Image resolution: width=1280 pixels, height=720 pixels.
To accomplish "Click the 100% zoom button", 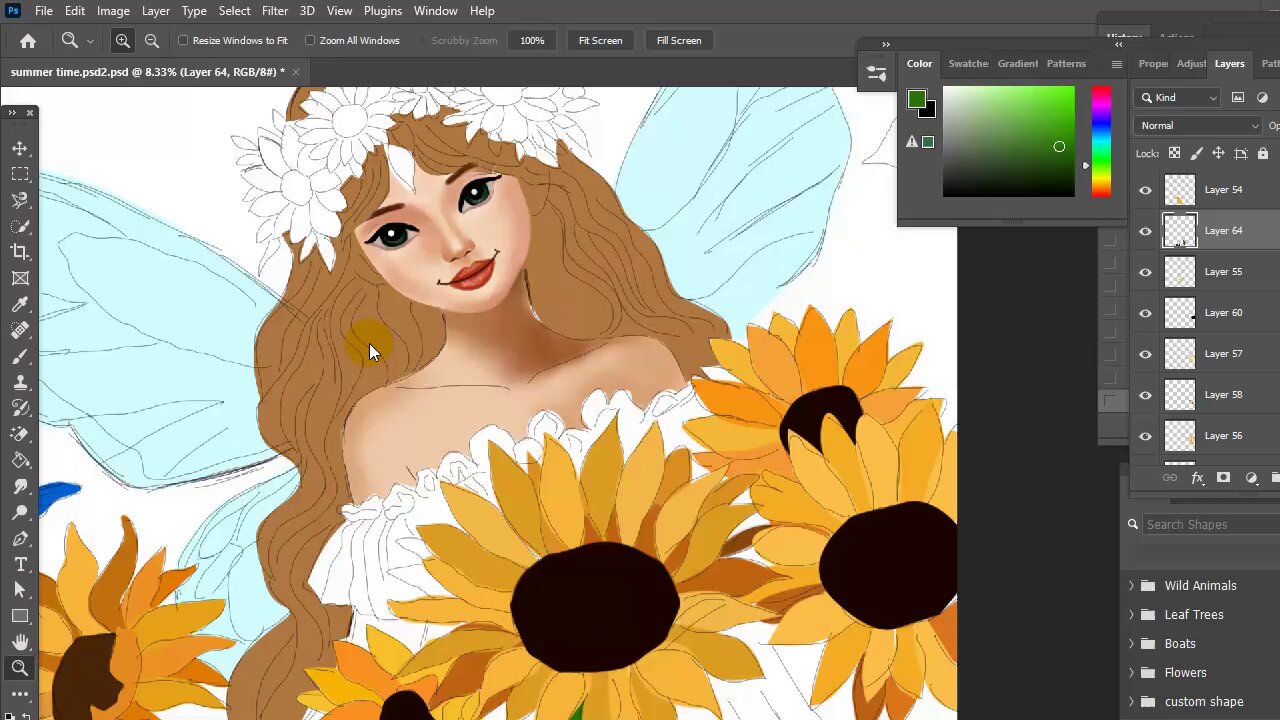I will [x=532, y=41].
